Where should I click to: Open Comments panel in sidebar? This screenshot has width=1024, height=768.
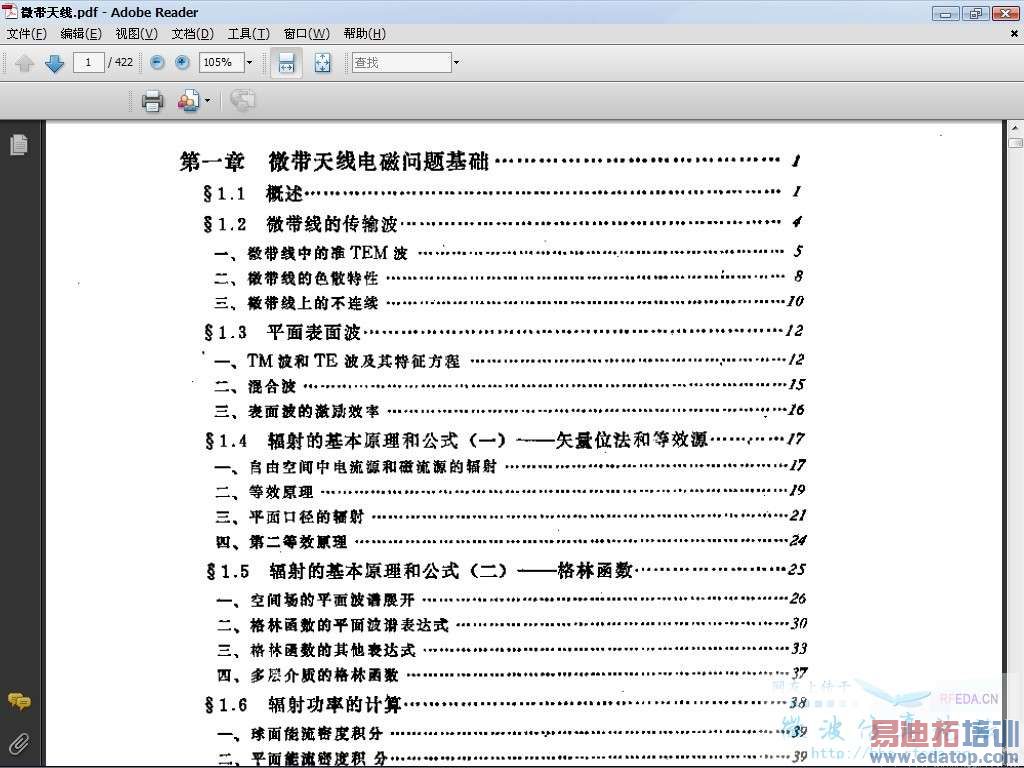click(x=19, y=702)
